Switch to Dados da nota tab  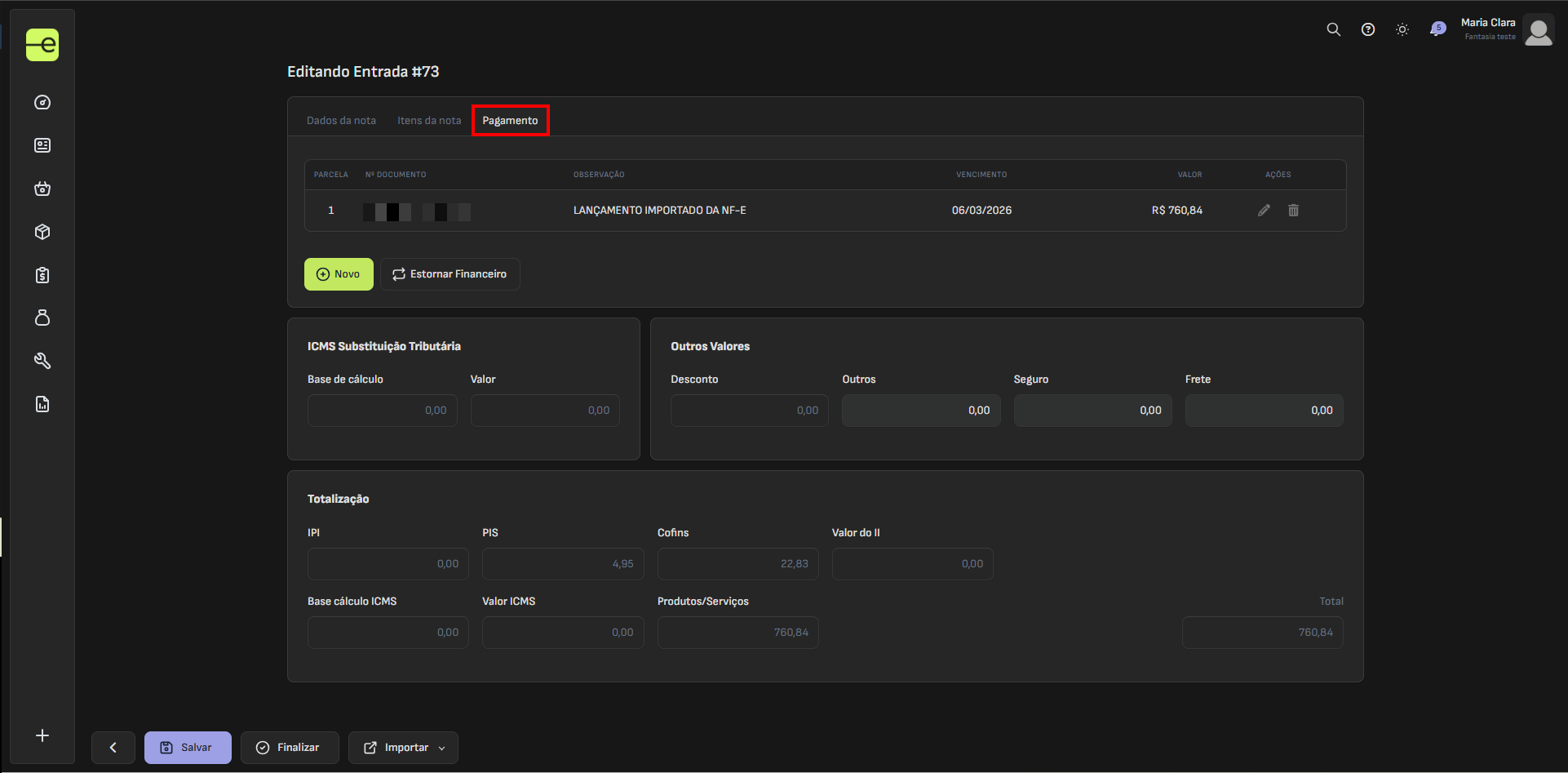tap(341, 120)
